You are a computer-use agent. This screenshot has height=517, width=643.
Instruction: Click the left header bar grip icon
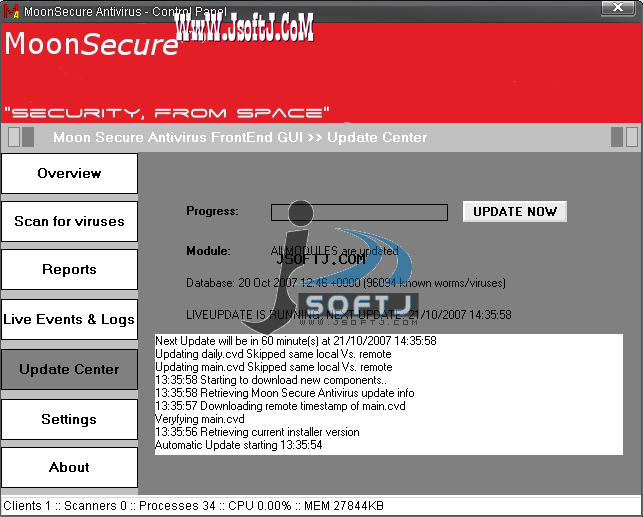click(x=21, y=137)
